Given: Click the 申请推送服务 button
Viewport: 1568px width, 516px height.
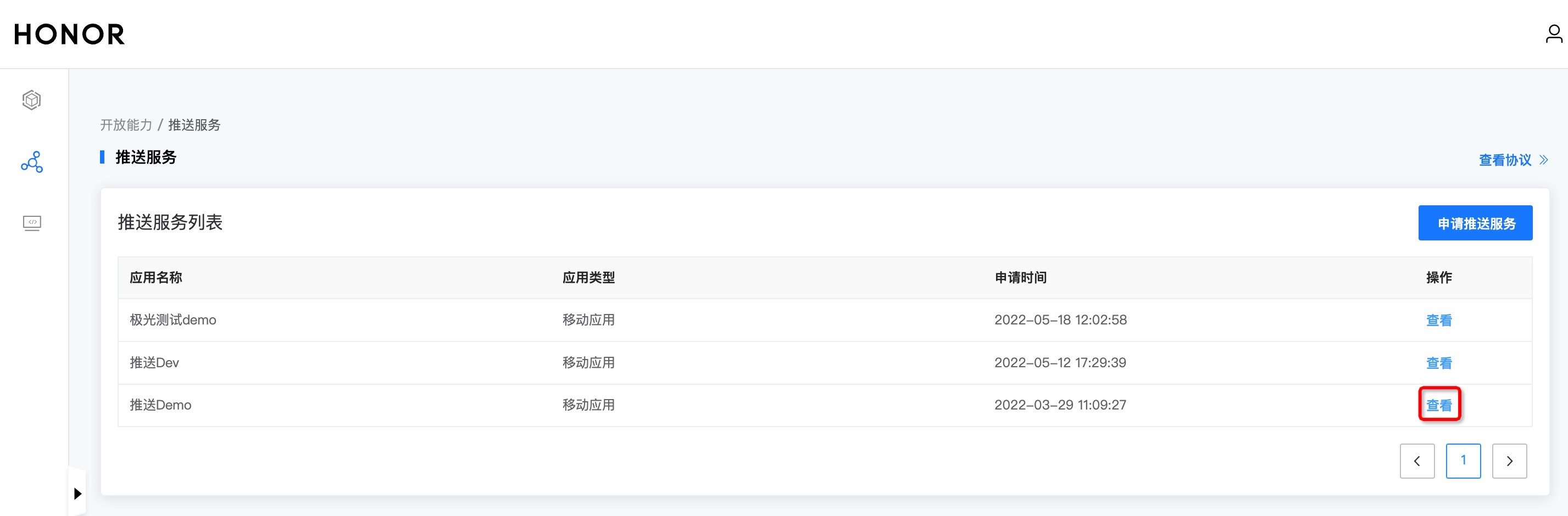Looking at the screenshot, I should coord(1475,223).
